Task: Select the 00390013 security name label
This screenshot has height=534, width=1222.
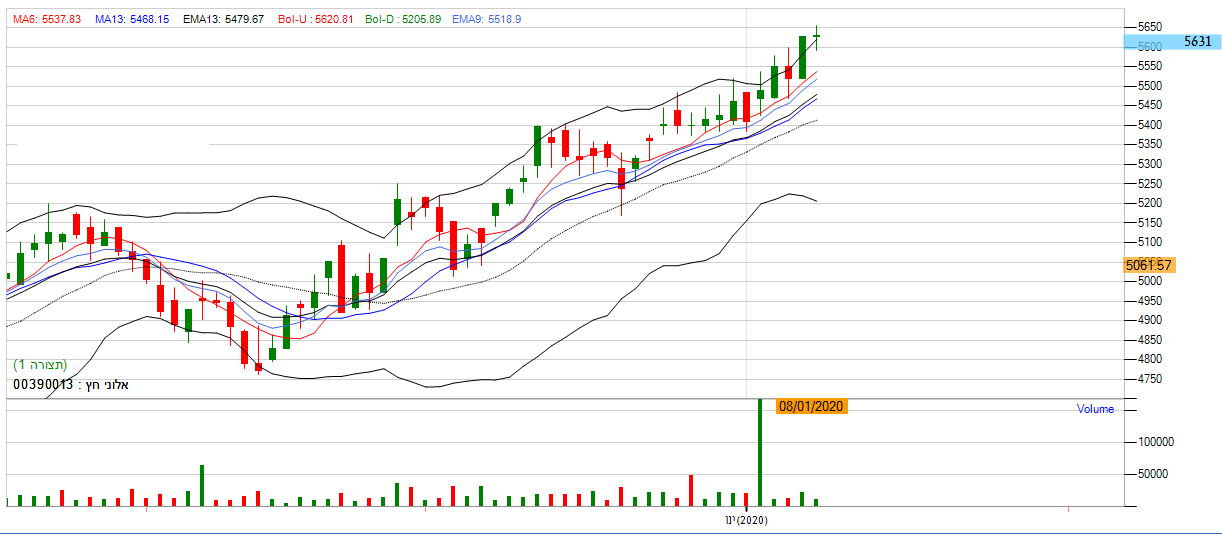Action: [71, 385]
